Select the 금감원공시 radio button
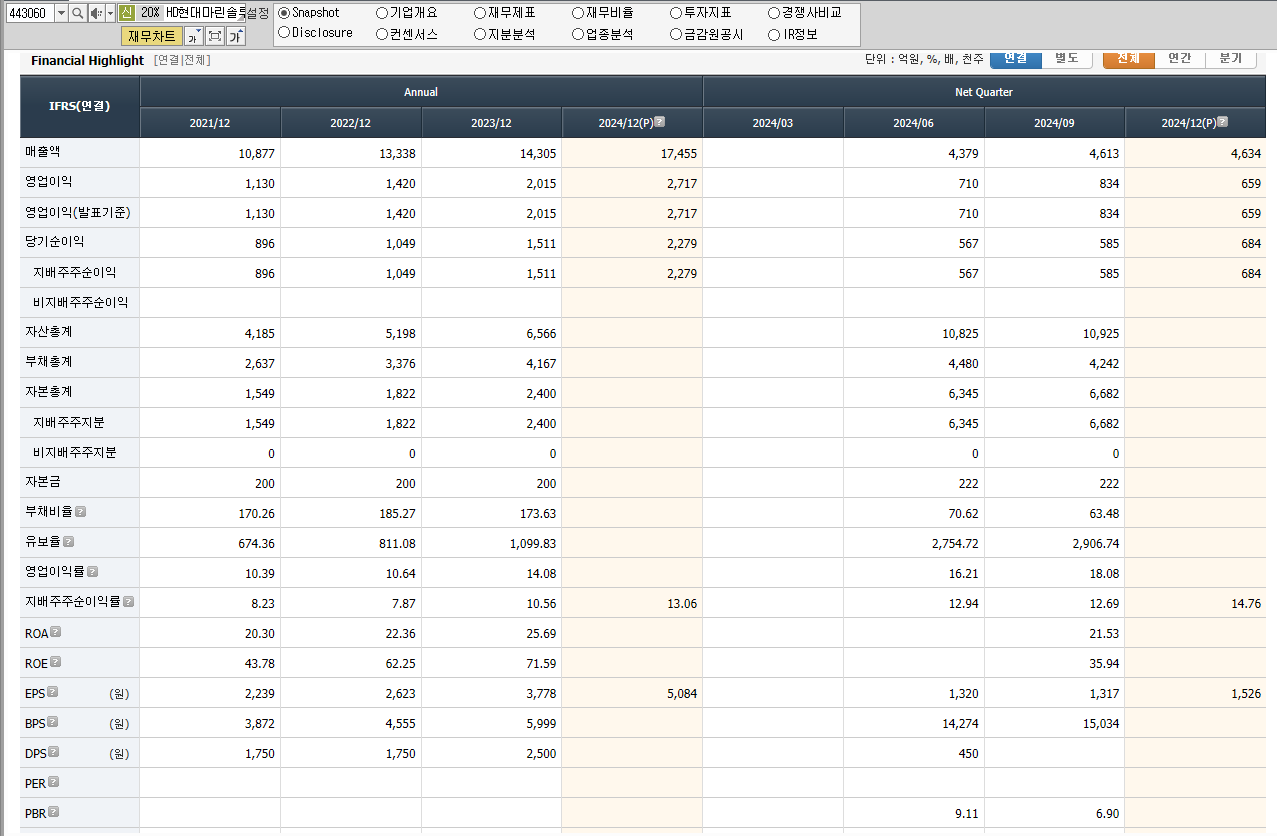The height and width of the screenshot is (836, 1277). [x=676, y=34]
